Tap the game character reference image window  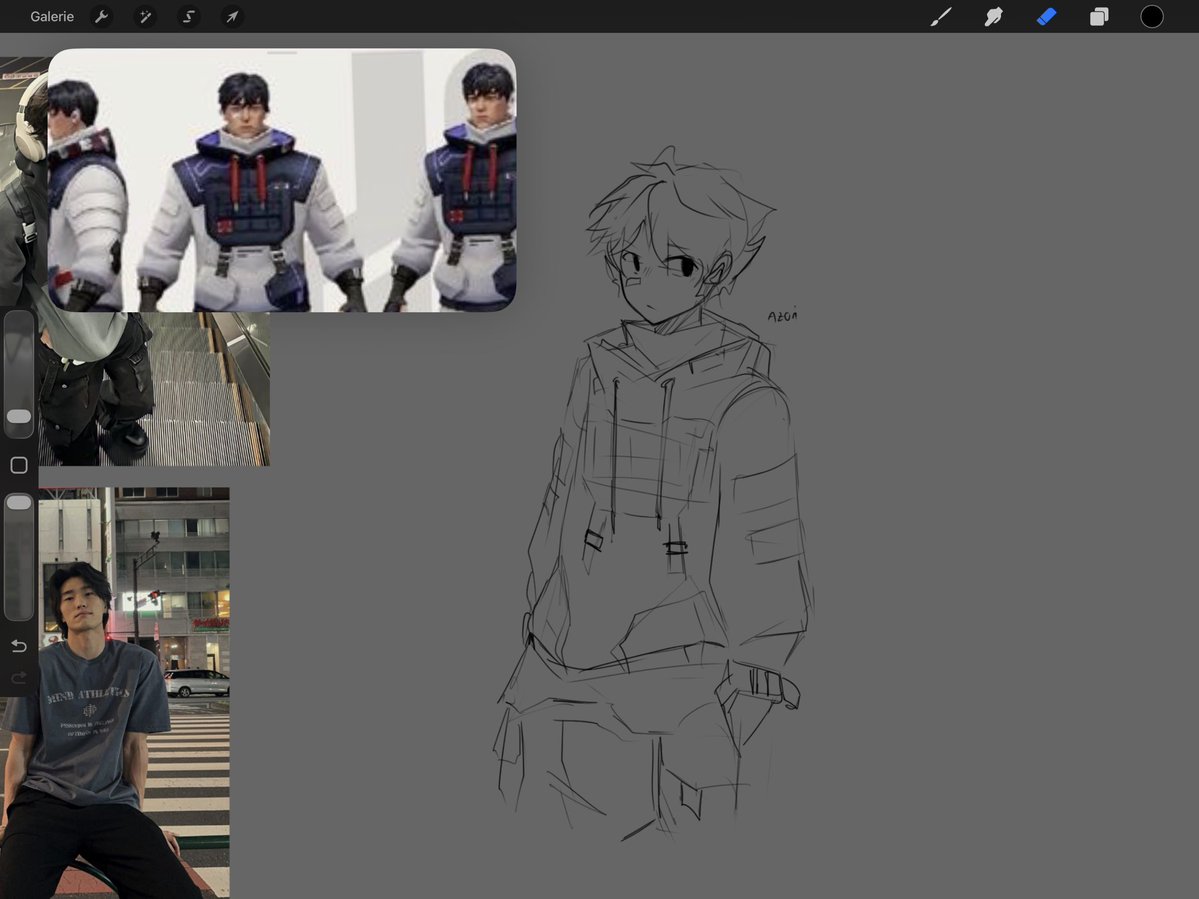281,180
